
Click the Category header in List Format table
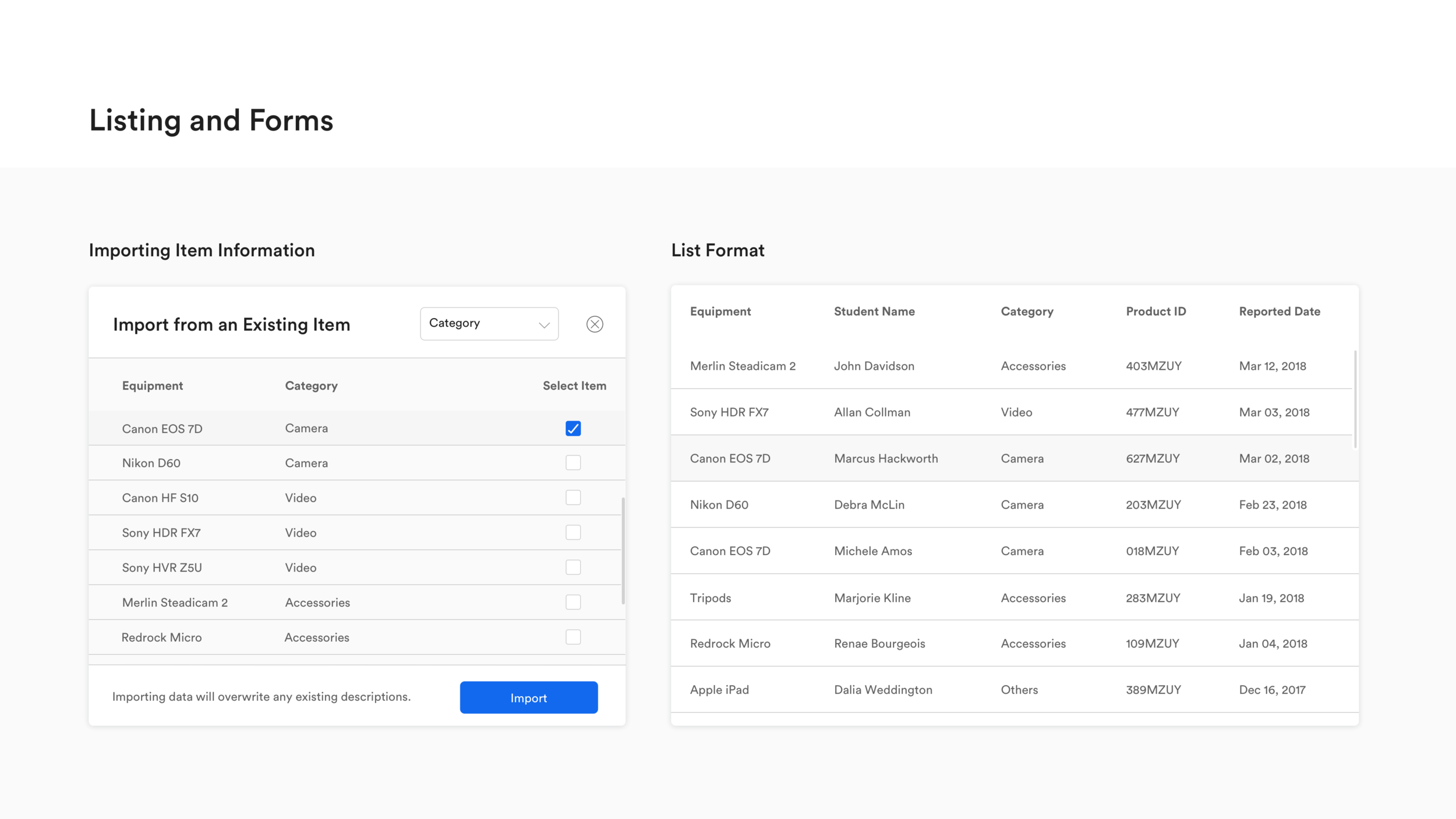point(1027,311)
